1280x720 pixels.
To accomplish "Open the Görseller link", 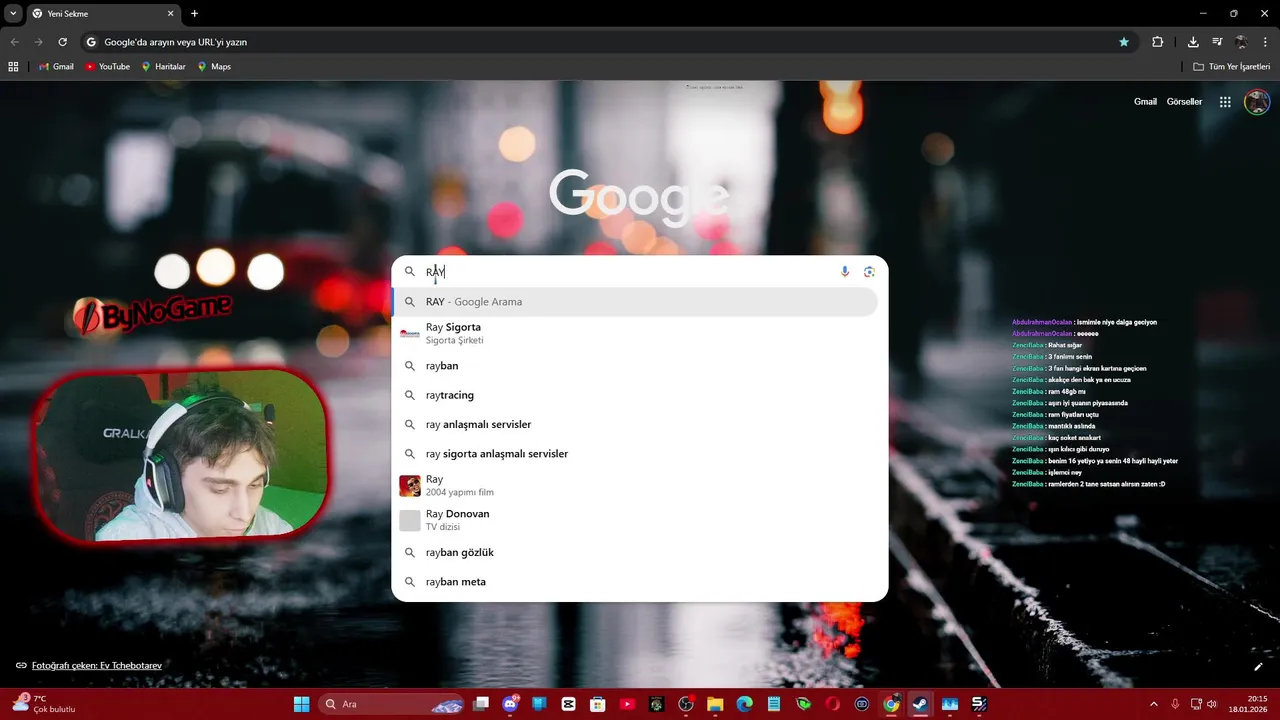I will tap(1184, 102).
